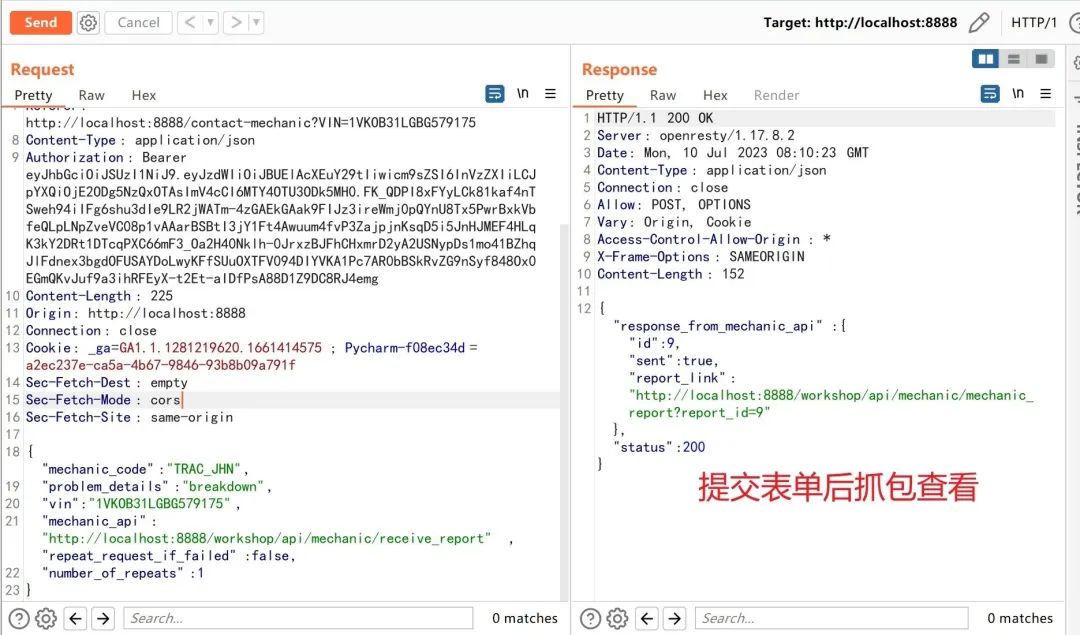
Task: Click the Request search field
Action: [298, 618]
